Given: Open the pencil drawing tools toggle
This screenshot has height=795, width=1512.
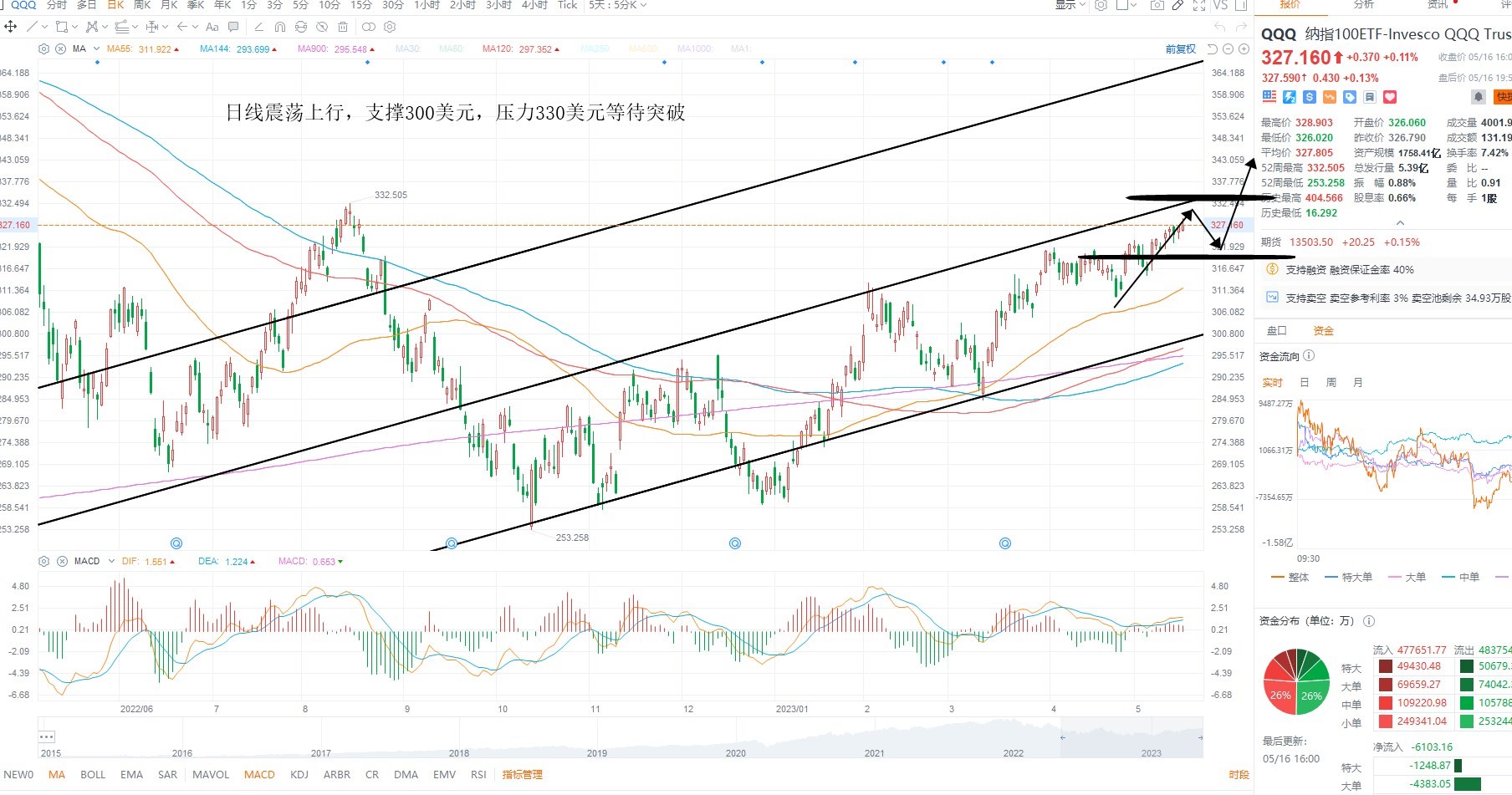Looking at the screenshot, I should click(x=1177, y=5).
